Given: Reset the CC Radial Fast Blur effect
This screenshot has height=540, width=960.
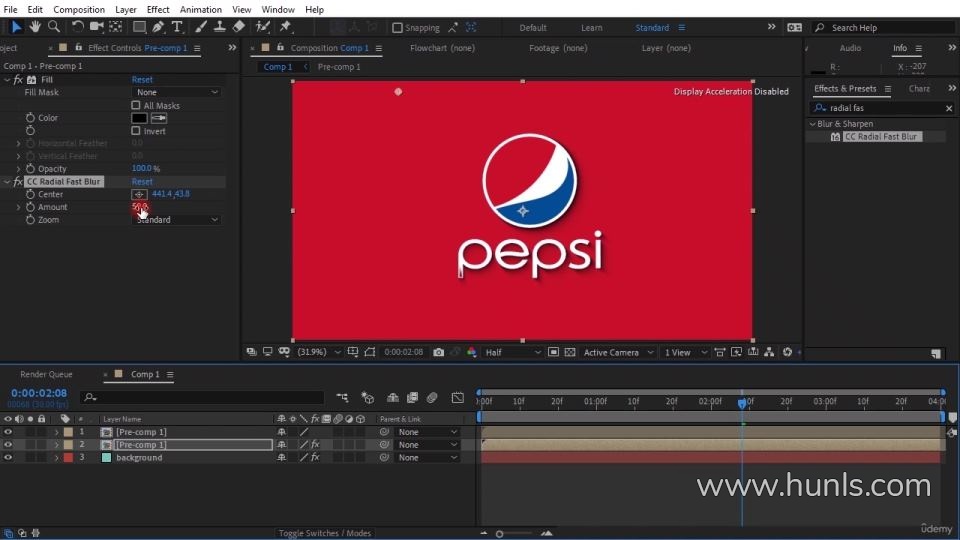Looking at the screenshot, I should (x=142, y=182).
